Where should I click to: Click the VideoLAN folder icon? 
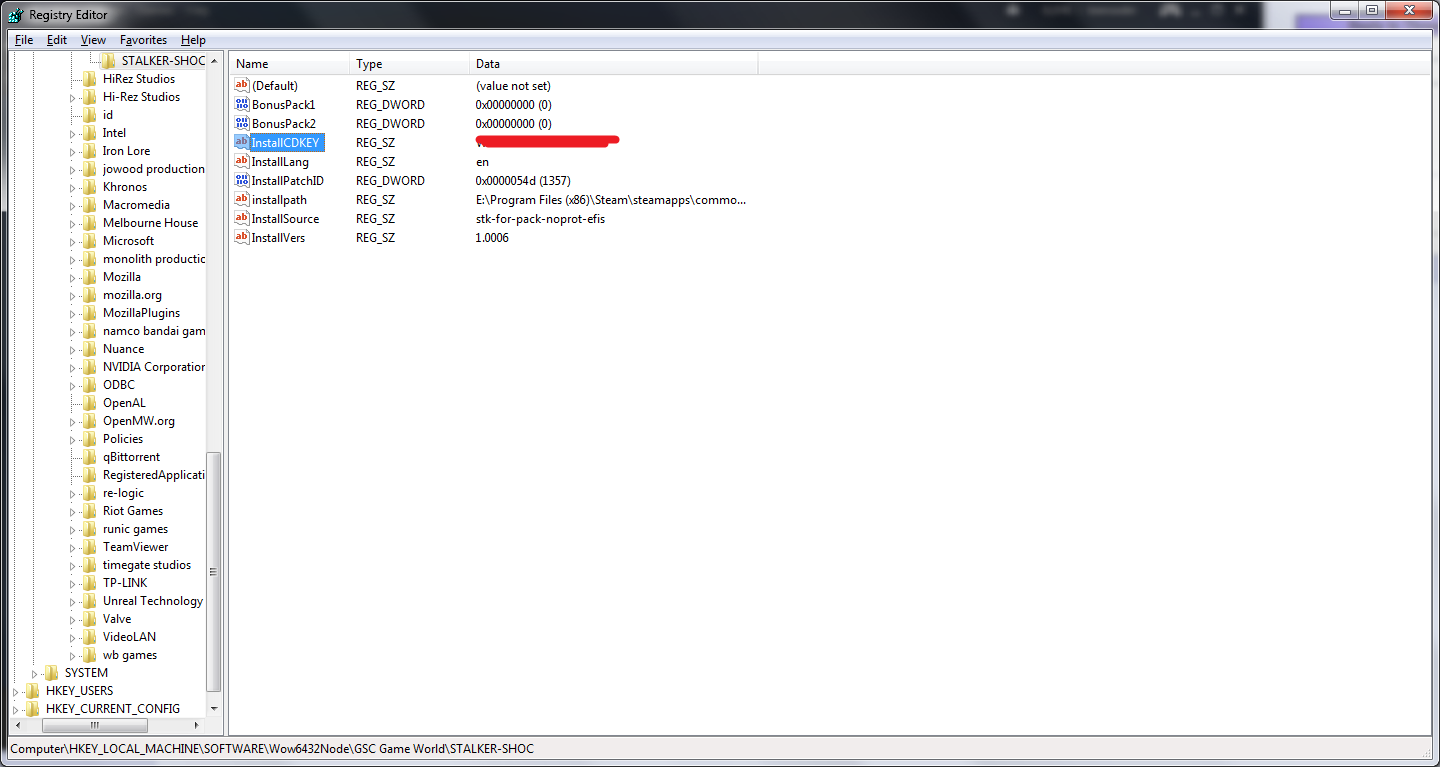click(x=90, y=636)
